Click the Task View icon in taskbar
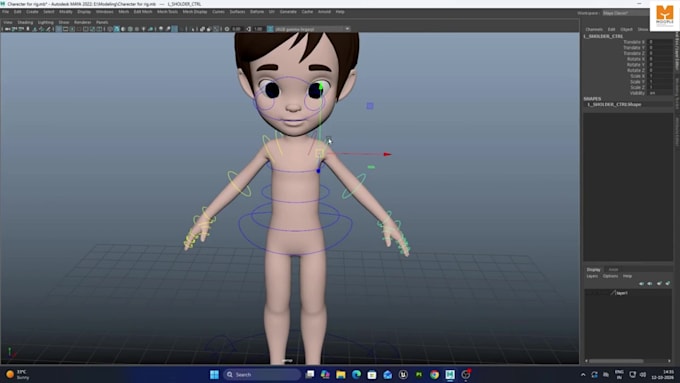Viewport: 680px width, 383px height. point(310,374)
